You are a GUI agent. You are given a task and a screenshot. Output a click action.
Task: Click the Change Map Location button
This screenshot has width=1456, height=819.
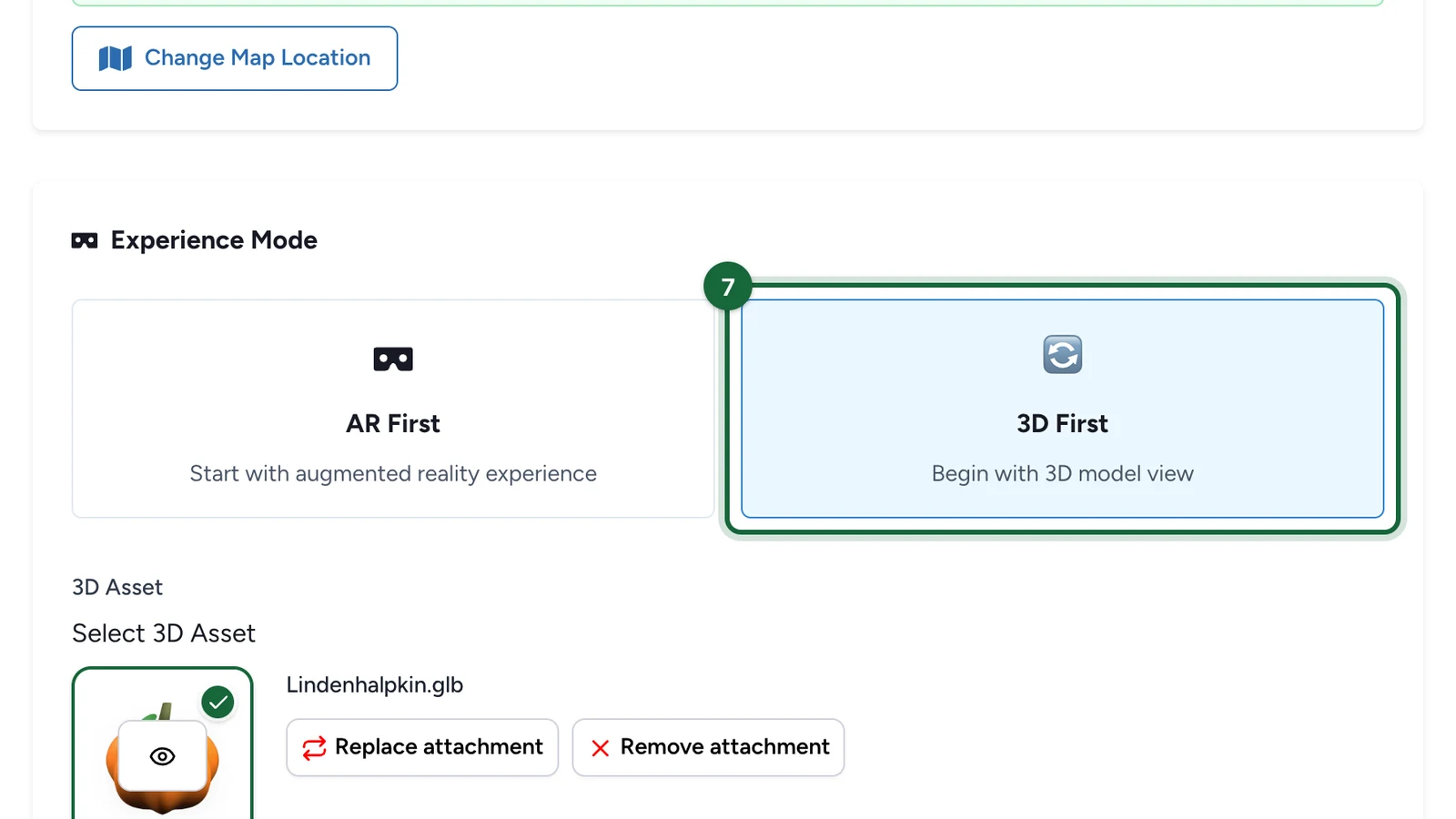click(235, 58)
